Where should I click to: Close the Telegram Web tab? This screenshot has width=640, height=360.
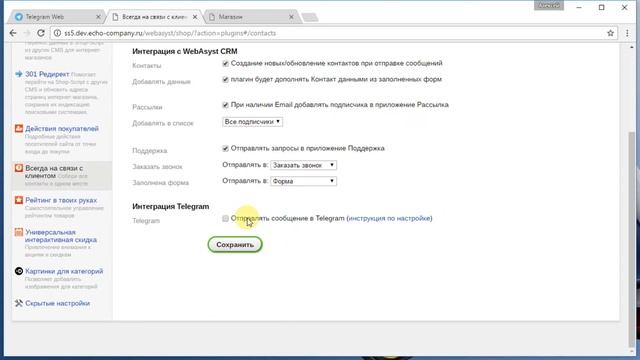[x=98, y=17]
